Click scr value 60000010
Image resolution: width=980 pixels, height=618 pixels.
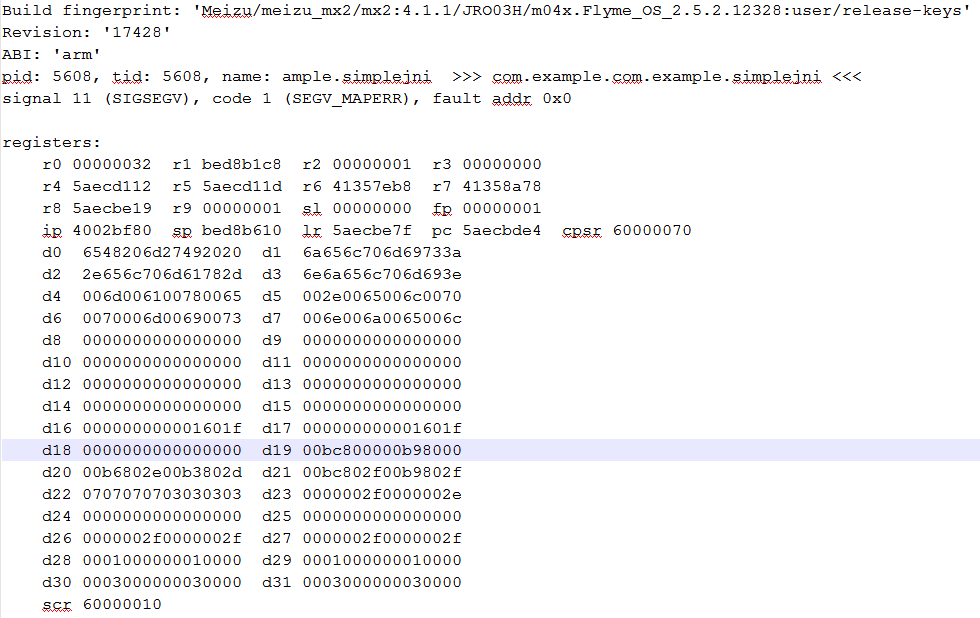[122, 604]
